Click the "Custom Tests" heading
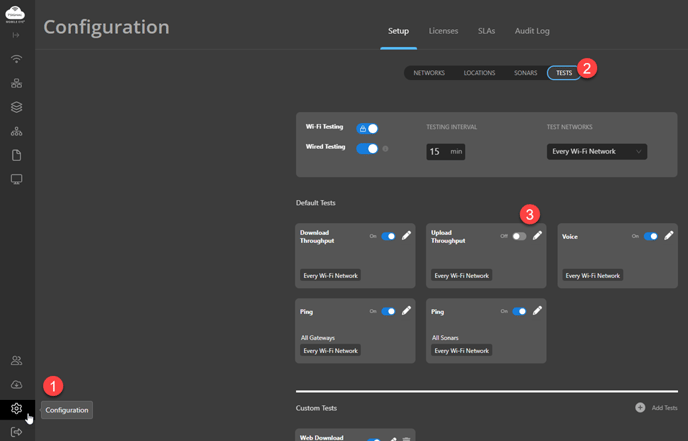688x441 pixels. pos(316,408)
